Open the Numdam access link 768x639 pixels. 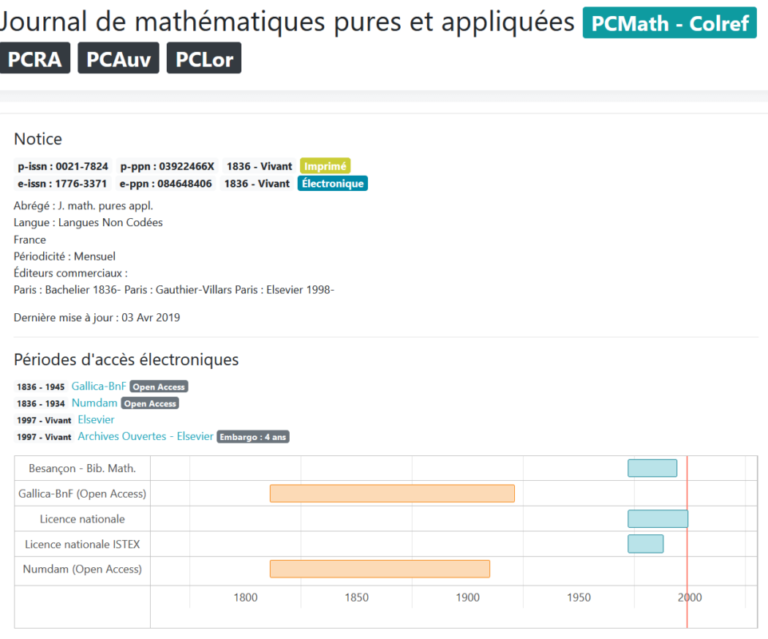tap(94, 403)
